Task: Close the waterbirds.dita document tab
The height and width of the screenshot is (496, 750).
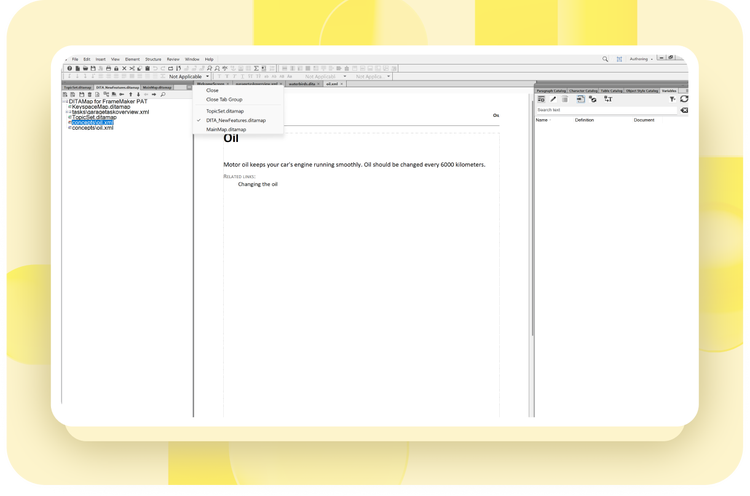Action: click(x=318, y=84)
